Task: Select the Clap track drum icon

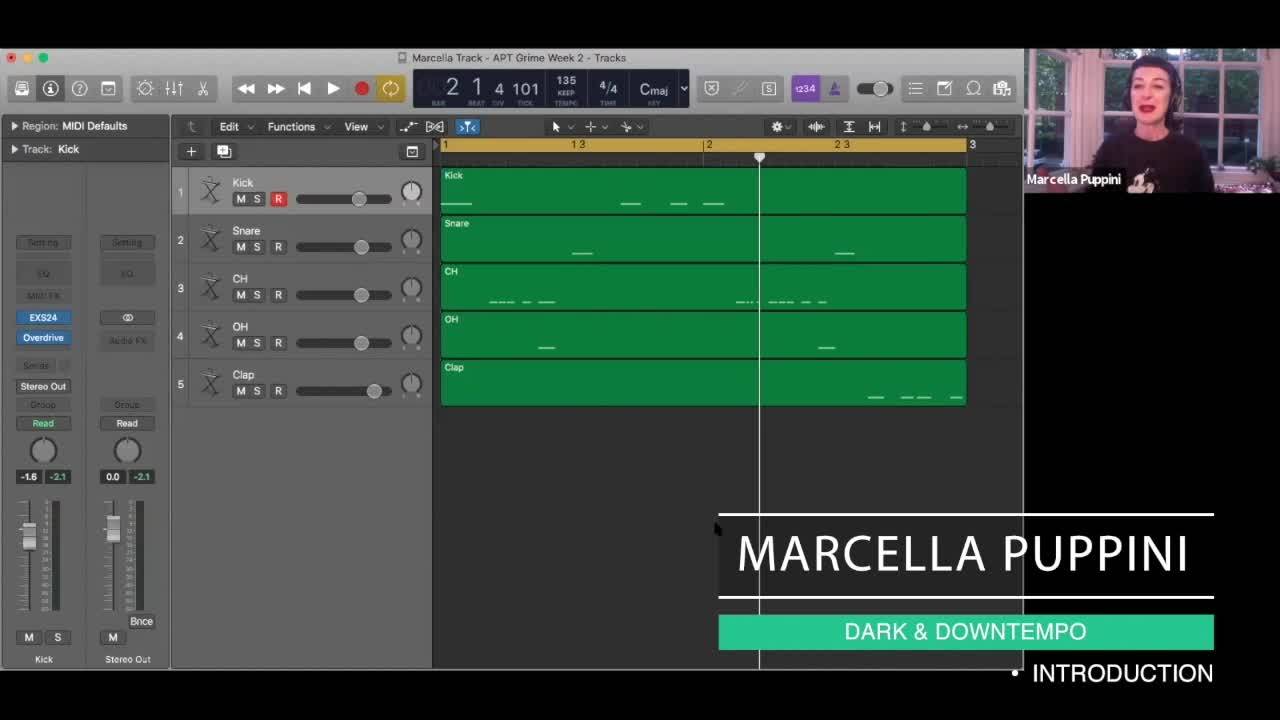Action: tap(210, 383)
